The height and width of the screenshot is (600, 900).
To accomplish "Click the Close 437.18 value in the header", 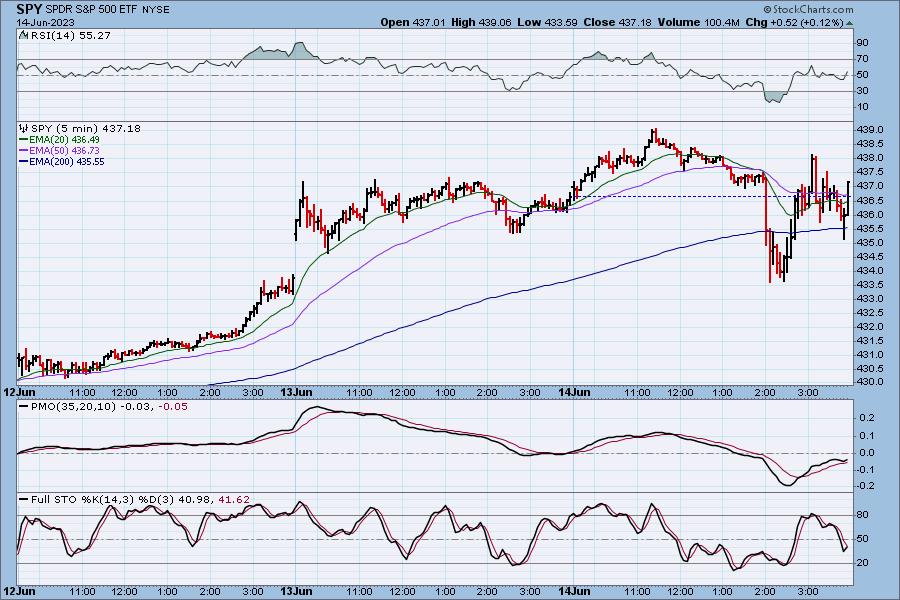I will pyautogui.click(x=618, y=22).
